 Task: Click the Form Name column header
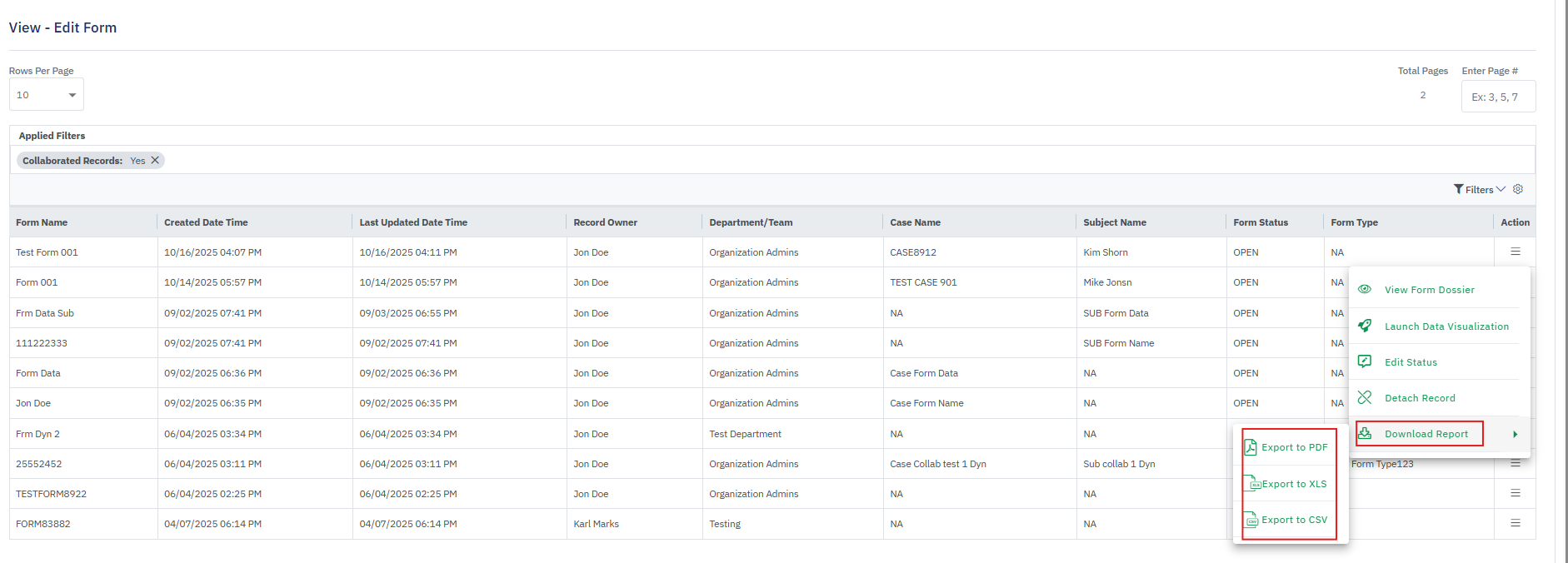[x=42, y=222]
